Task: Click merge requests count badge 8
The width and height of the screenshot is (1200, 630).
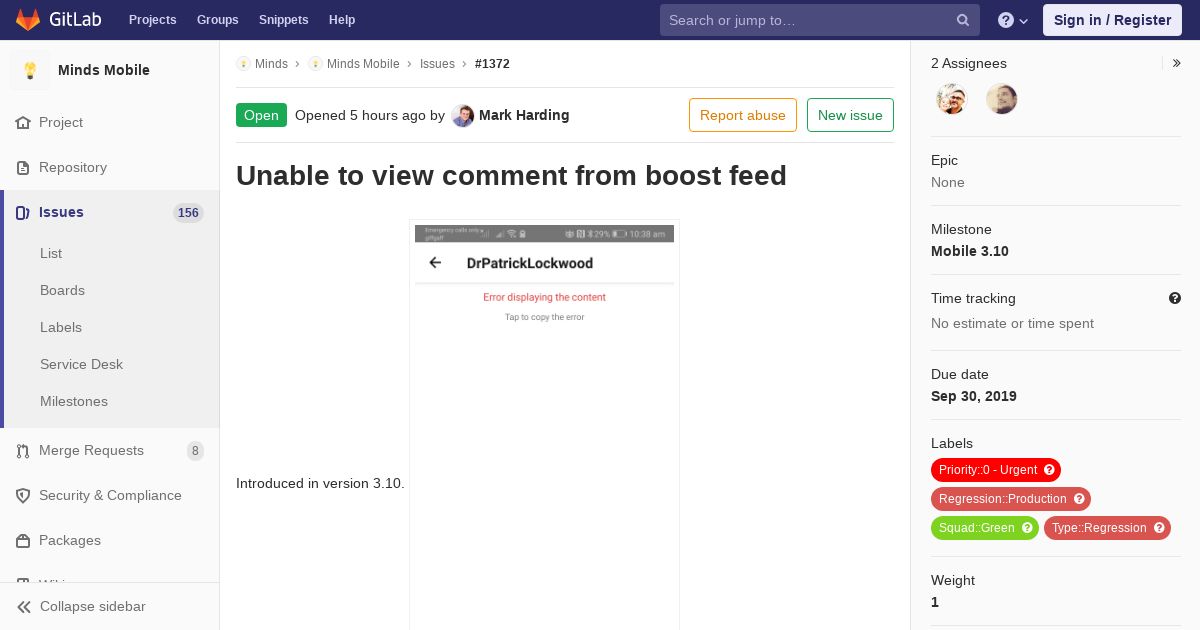Action: 195,451
